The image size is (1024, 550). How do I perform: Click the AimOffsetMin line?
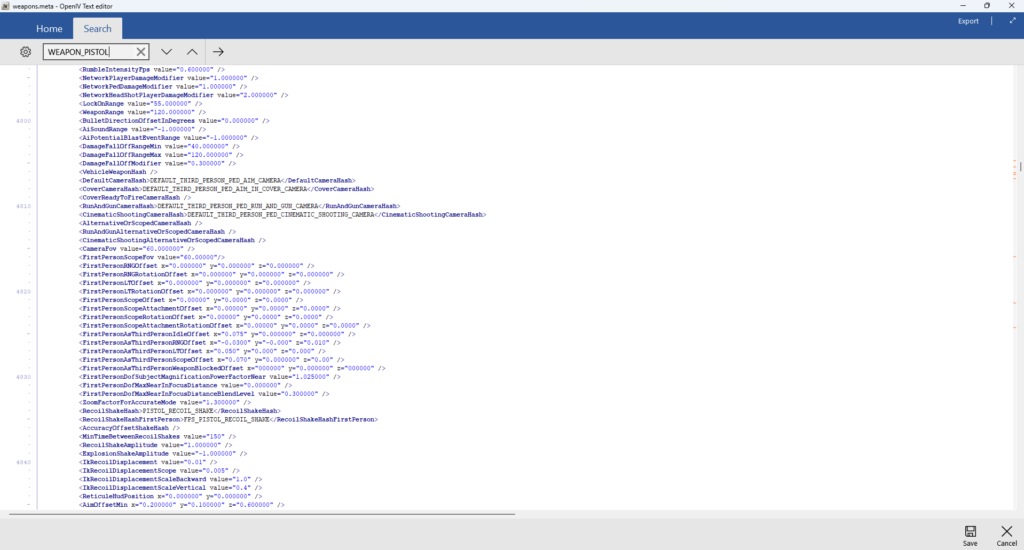coord(182,504)
